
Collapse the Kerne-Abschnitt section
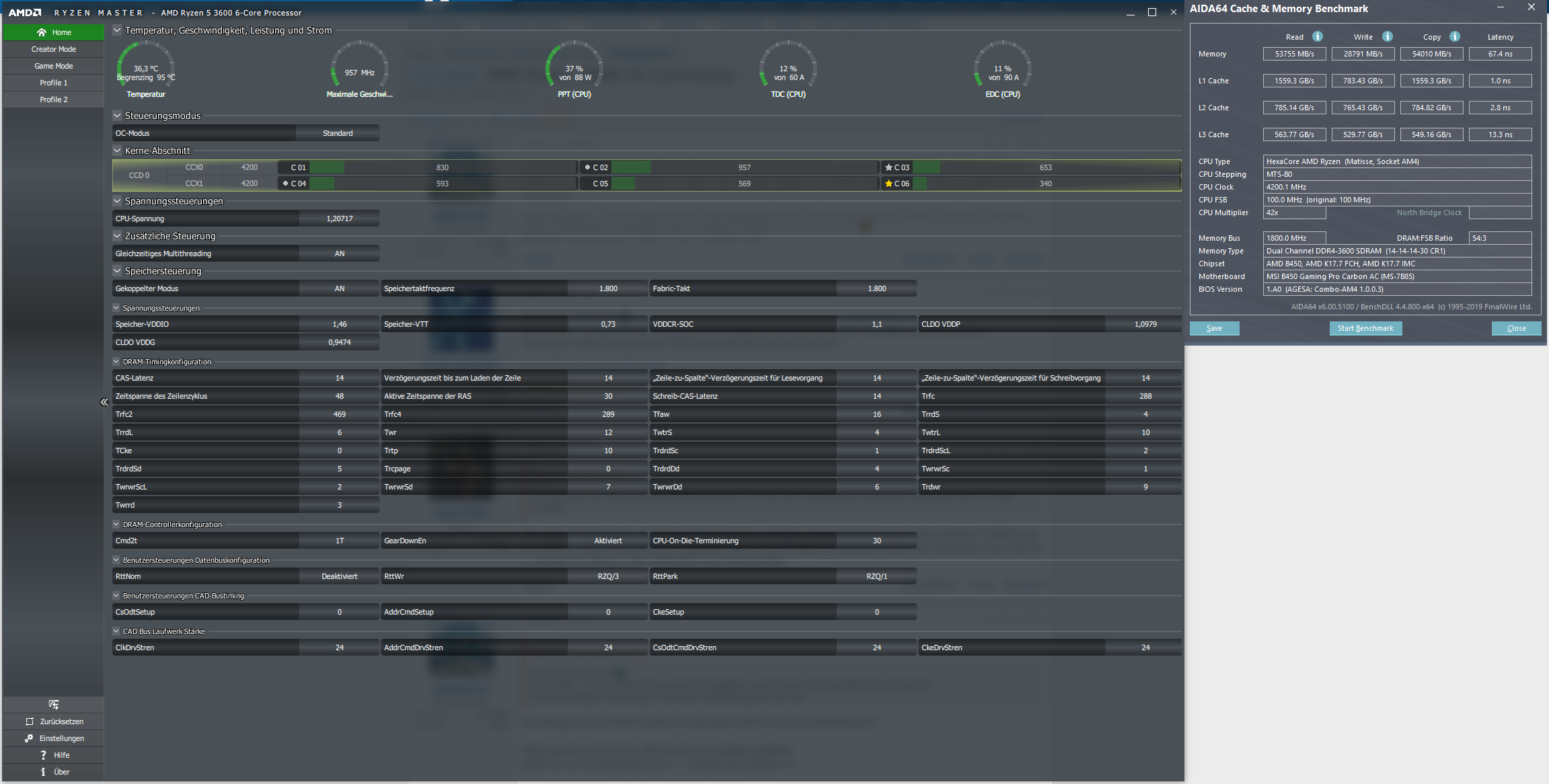coord(117,151)
